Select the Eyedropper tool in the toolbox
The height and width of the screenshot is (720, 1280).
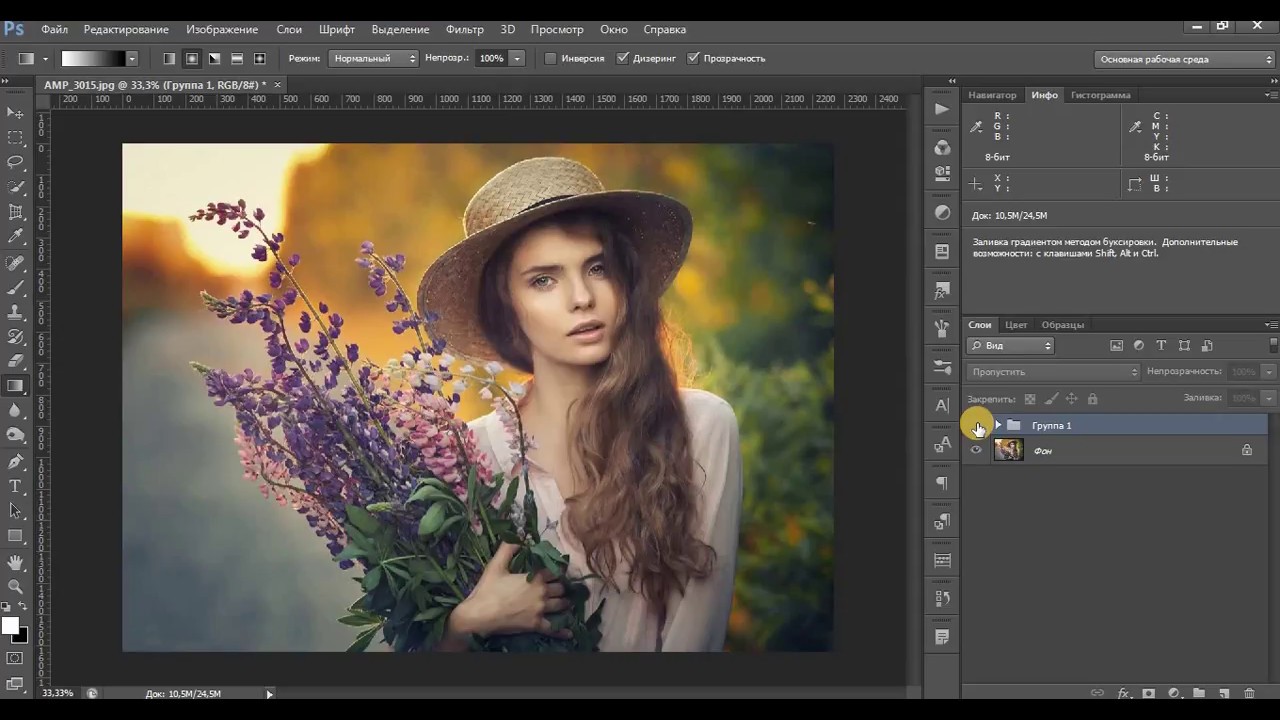pos(15,237)
